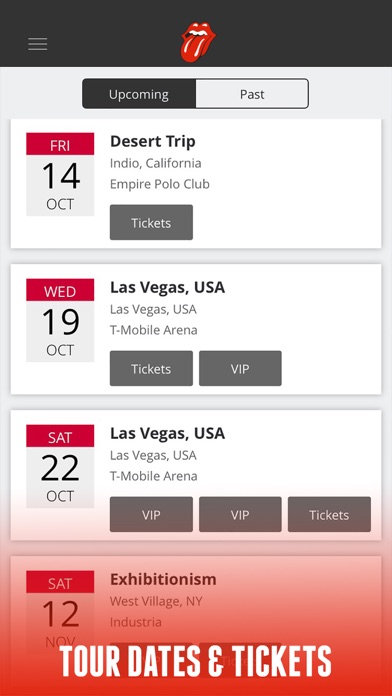This screenshot has height=696, width=392.
Task: Tap second VIP button for Oct 22 show
Action: pos(240,514)
